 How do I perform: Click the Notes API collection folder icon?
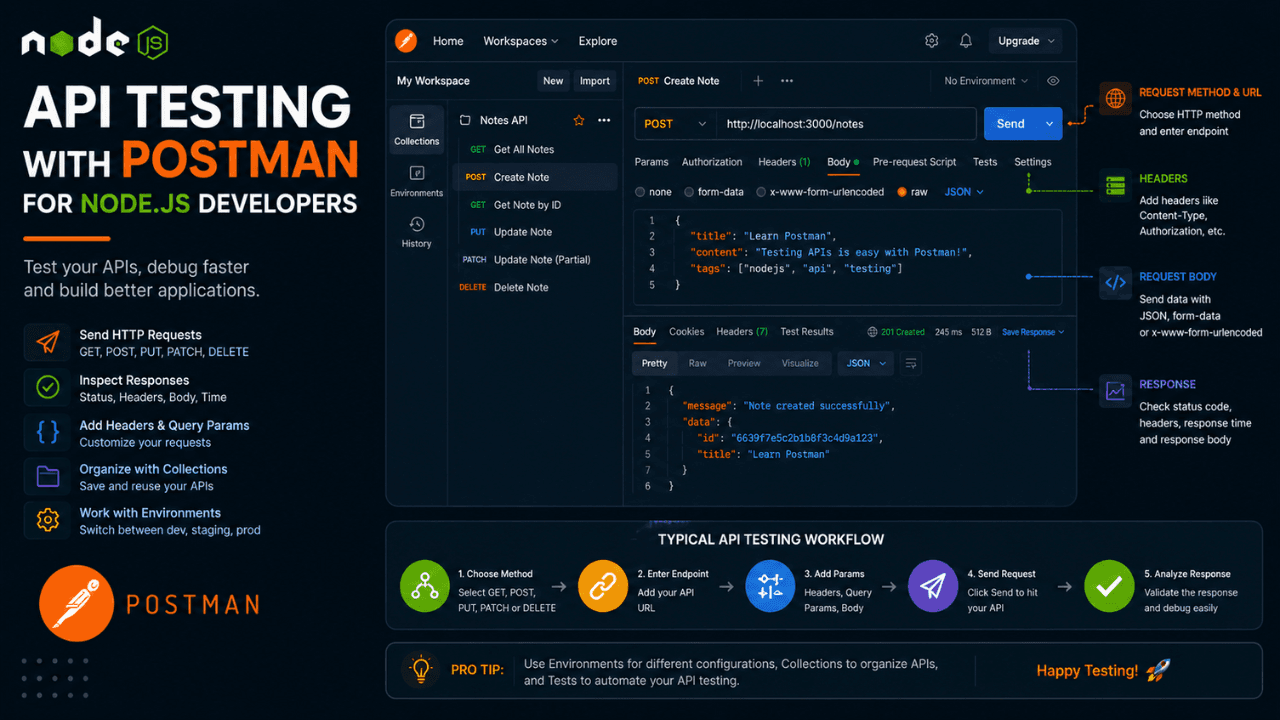(x=465, y=120)
